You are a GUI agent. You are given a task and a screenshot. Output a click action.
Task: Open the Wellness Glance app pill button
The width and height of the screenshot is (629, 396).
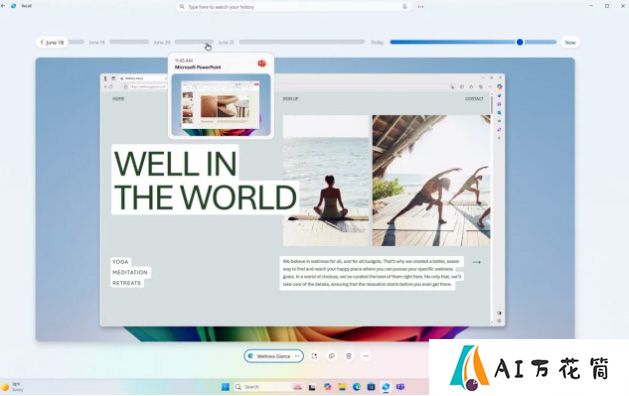pyautogui.click(x=274, y=356)
